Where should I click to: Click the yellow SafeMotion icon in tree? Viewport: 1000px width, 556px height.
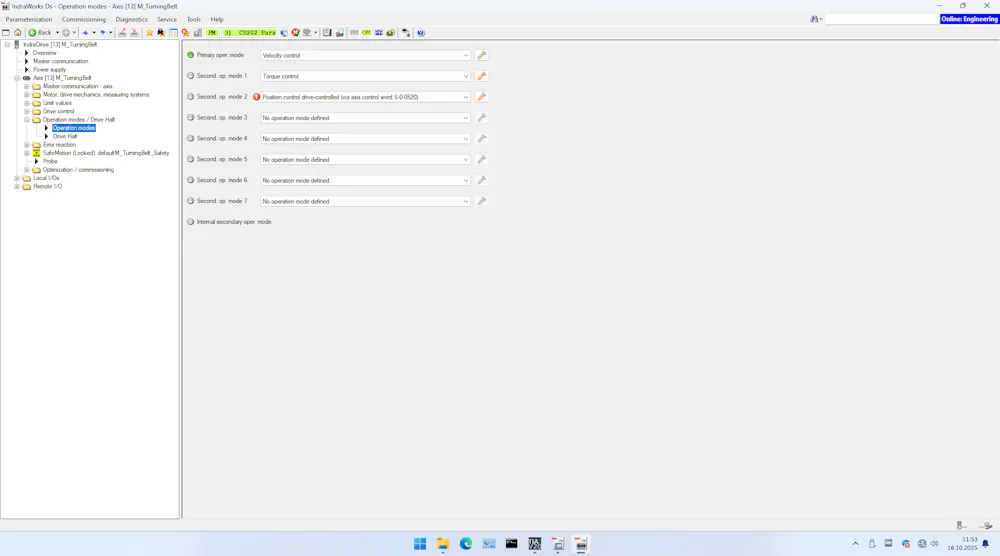(x=36, y=153)
